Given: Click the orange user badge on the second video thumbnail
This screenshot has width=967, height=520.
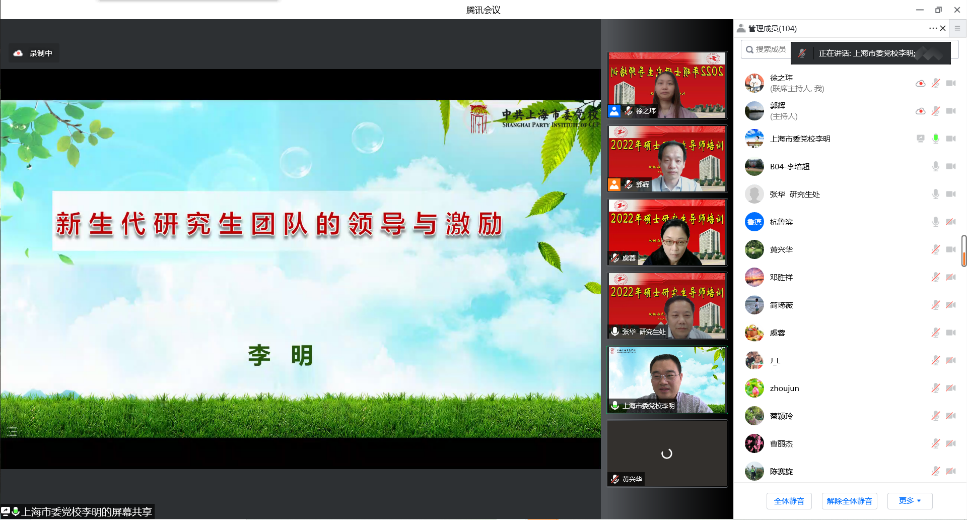Looking at the screenshot, I should pos(615,184).
